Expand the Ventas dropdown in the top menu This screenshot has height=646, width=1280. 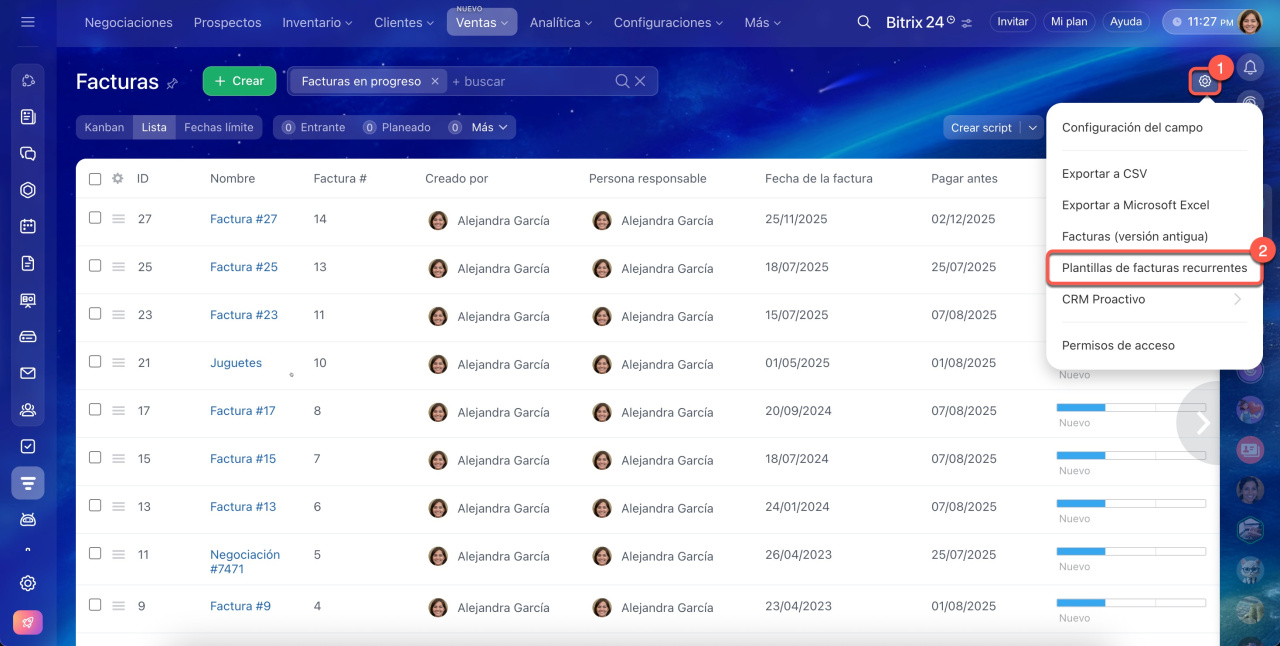pyautogui.click(x=482, y=22)
